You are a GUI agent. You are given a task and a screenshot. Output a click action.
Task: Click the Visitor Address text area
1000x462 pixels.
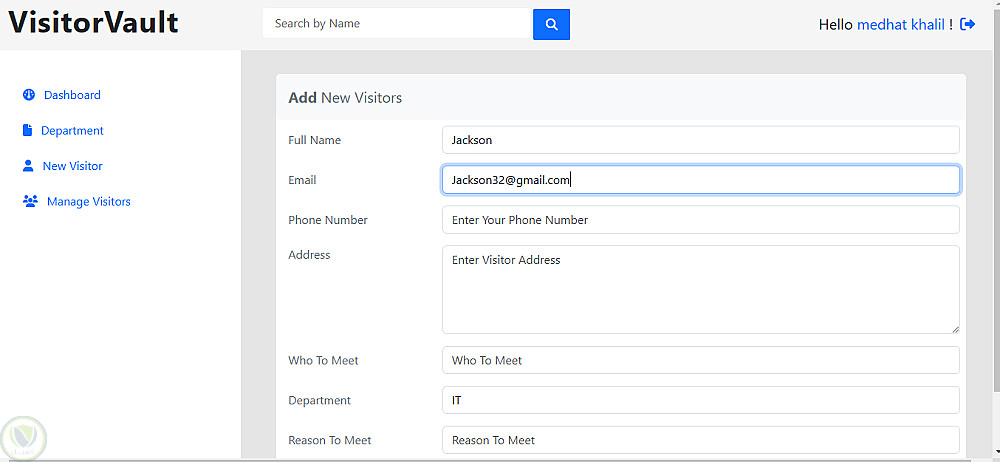click(700, 289)
